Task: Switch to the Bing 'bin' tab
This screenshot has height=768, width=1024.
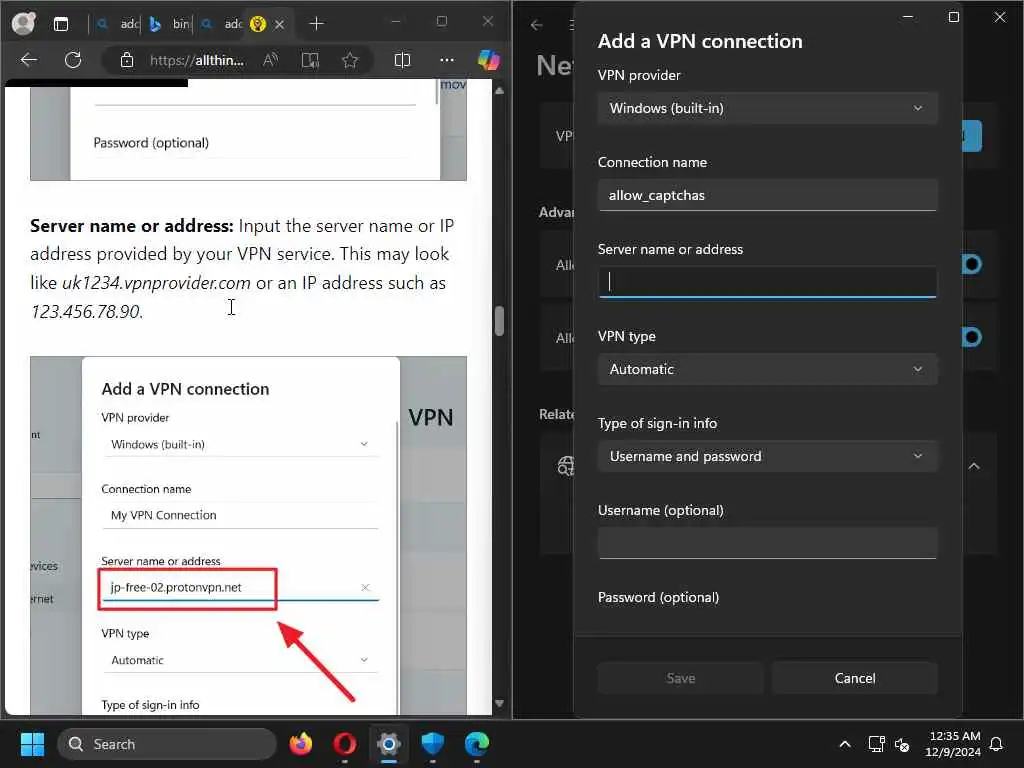Action: [169, 24]
